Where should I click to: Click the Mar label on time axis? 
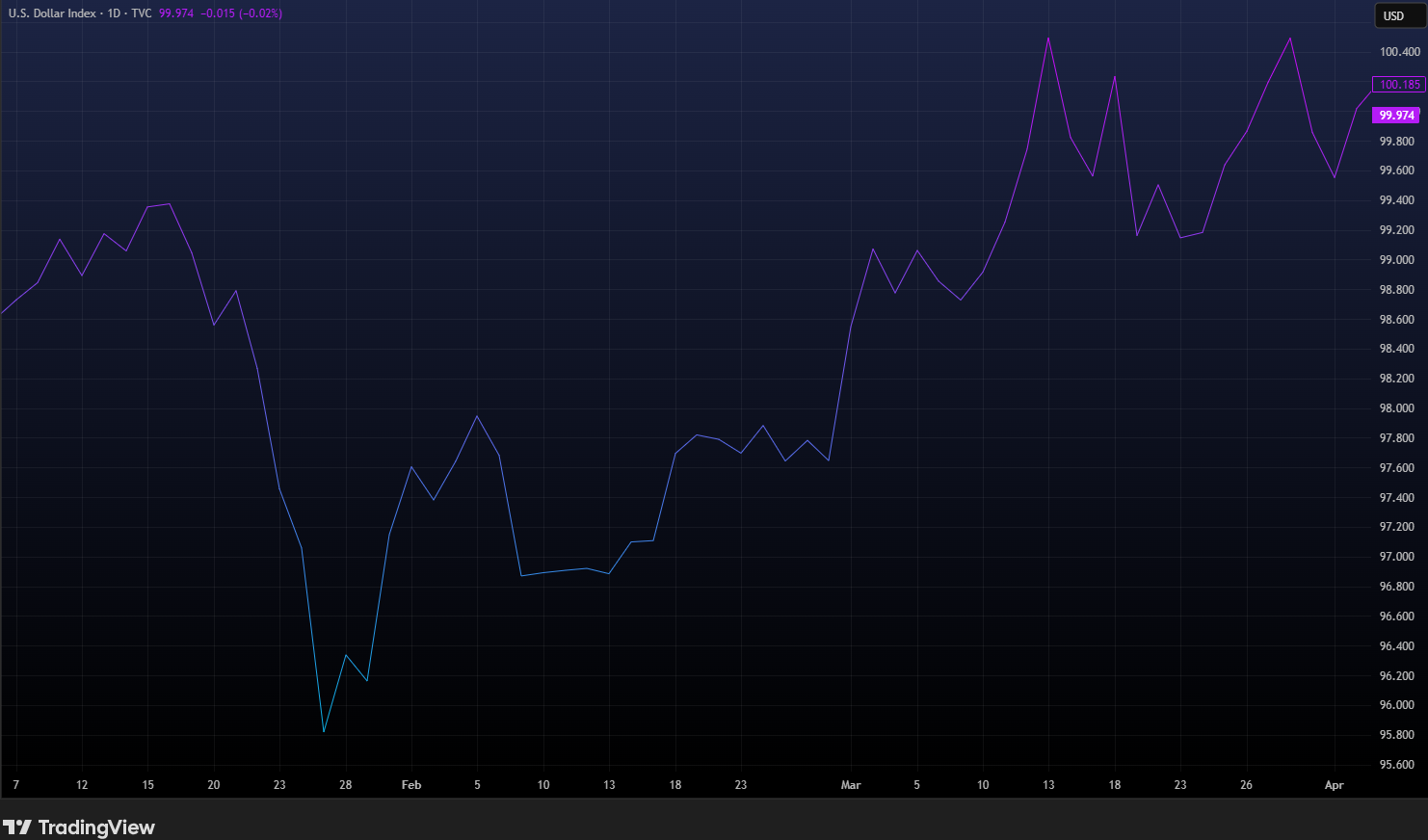(x=851, y=785)
